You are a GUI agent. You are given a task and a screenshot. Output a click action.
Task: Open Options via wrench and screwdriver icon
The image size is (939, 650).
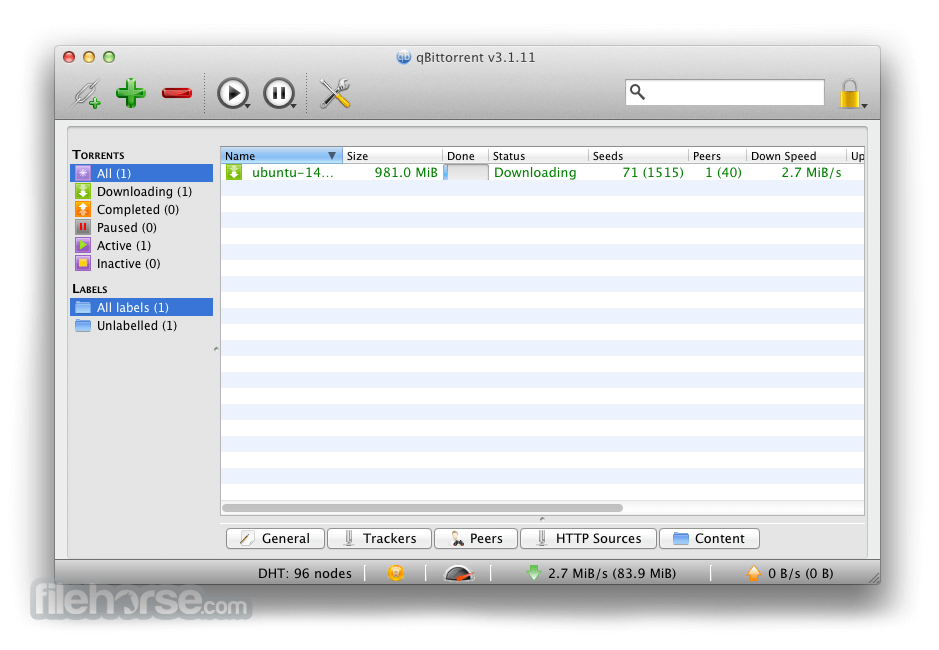335,93
